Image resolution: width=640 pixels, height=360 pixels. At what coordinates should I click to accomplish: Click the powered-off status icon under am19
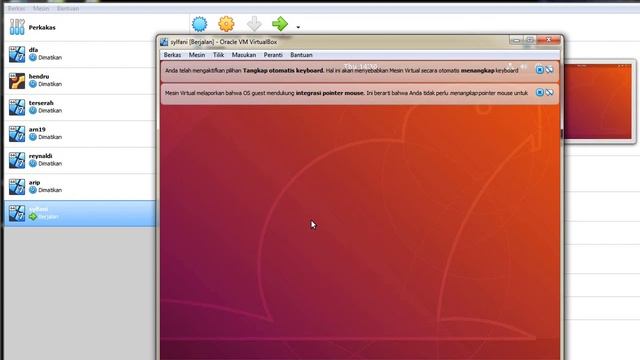click(x=33, y=137)
